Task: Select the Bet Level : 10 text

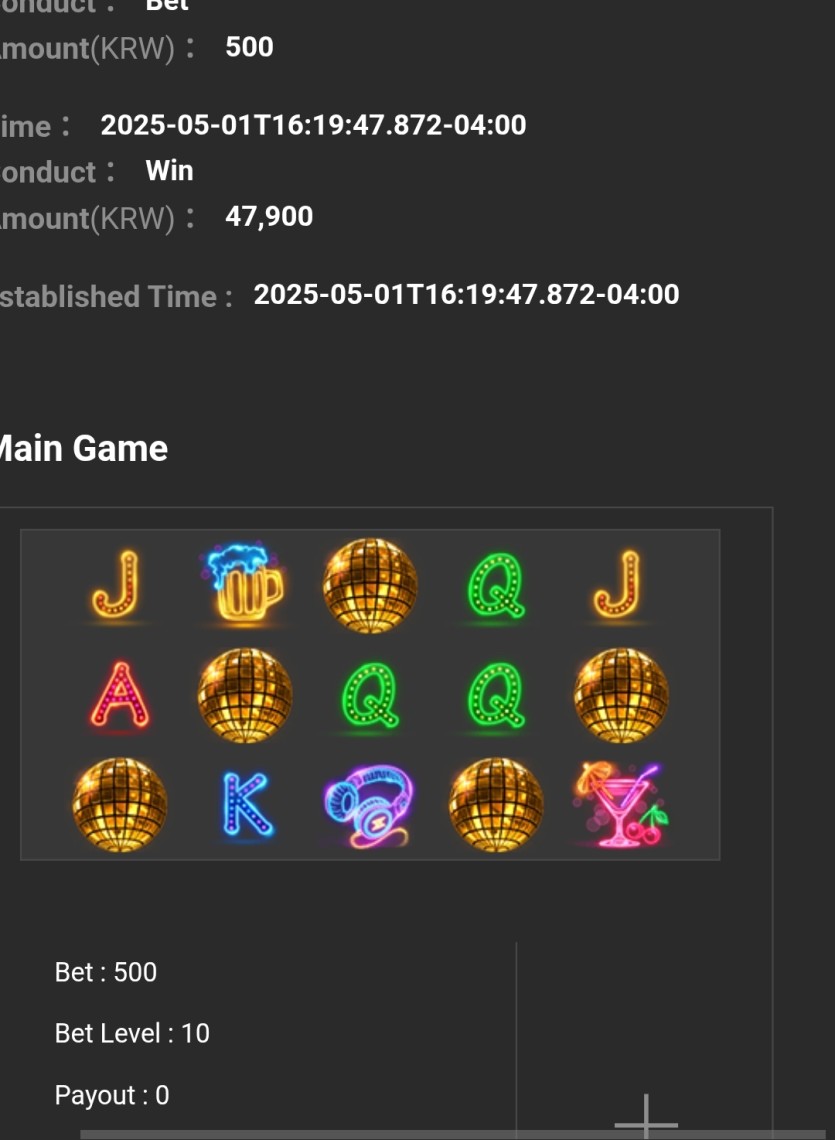Action: (x=132, y=1033)
